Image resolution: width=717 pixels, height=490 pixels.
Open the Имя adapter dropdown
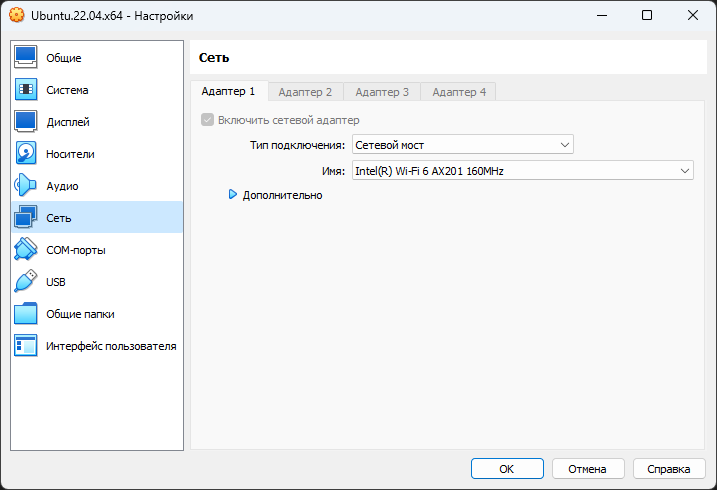(x=522, y=171)
